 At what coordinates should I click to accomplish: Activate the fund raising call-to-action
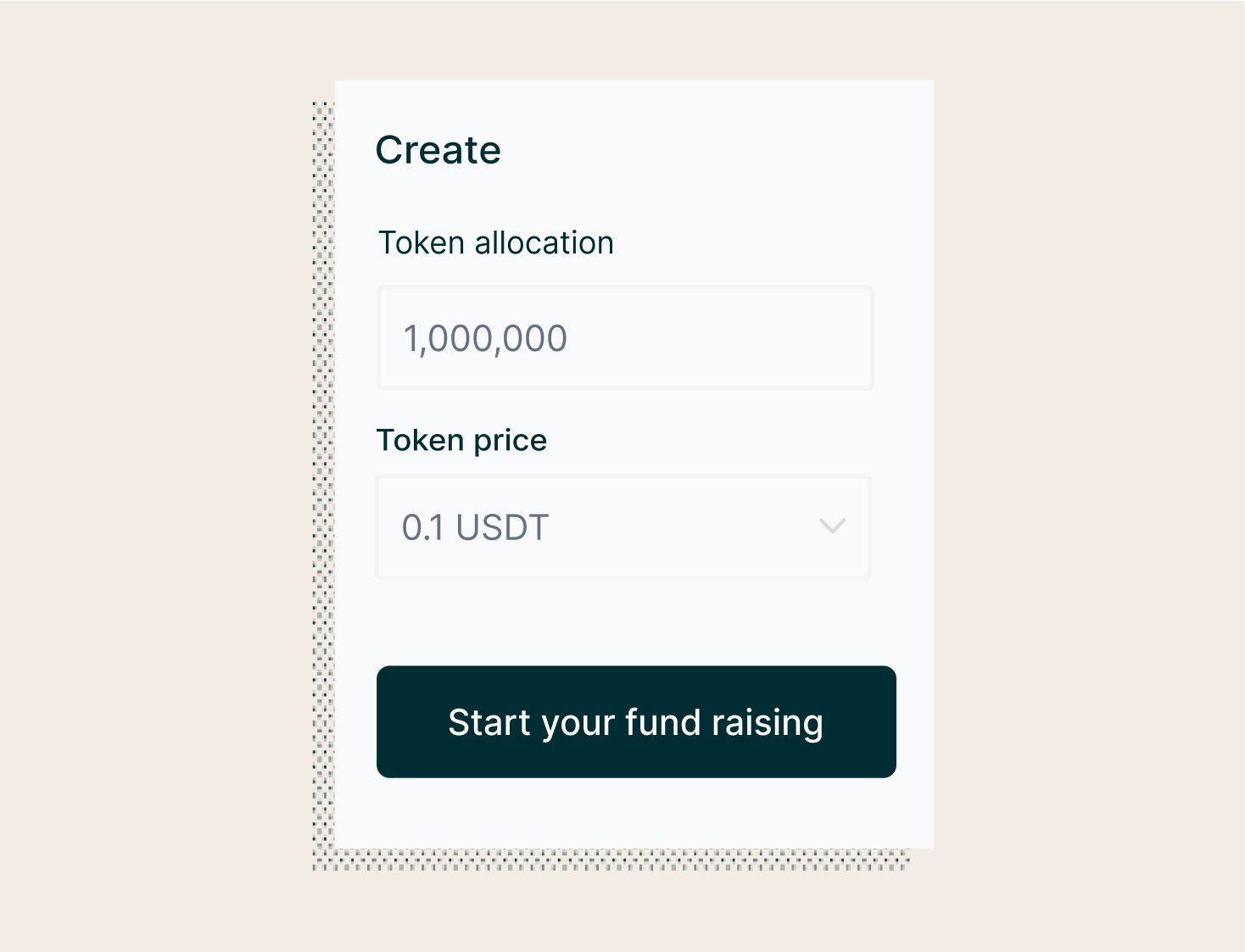(x=636, y=721)
